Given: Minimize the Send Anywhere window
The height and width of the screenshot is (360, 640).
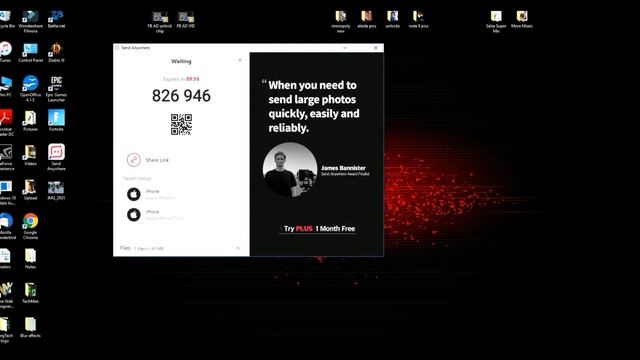Looking at the screenshot, I should [345, 48].
